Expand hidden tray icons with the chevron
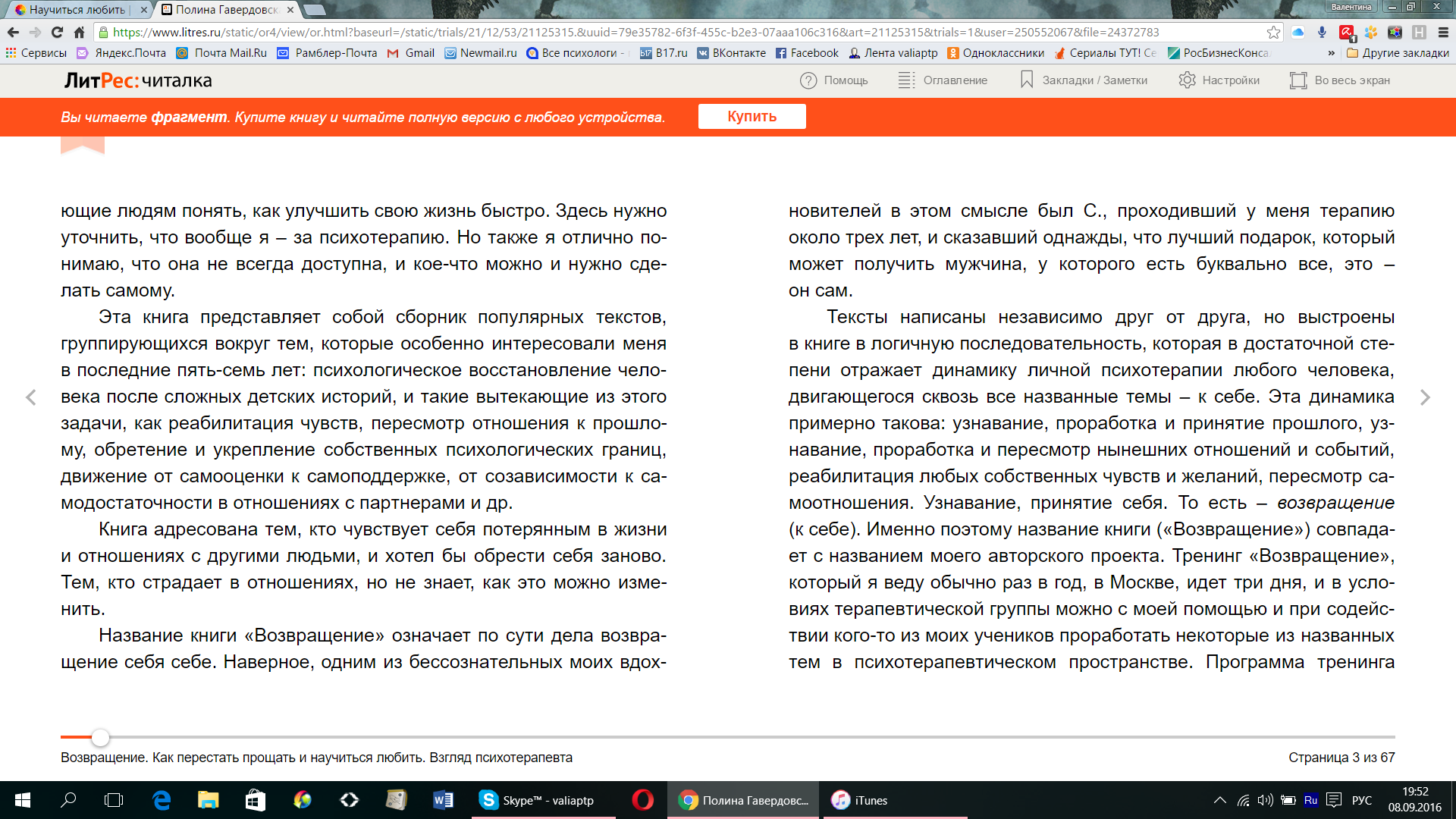This screenshot has width=1456, height=819. [1221, 800]
